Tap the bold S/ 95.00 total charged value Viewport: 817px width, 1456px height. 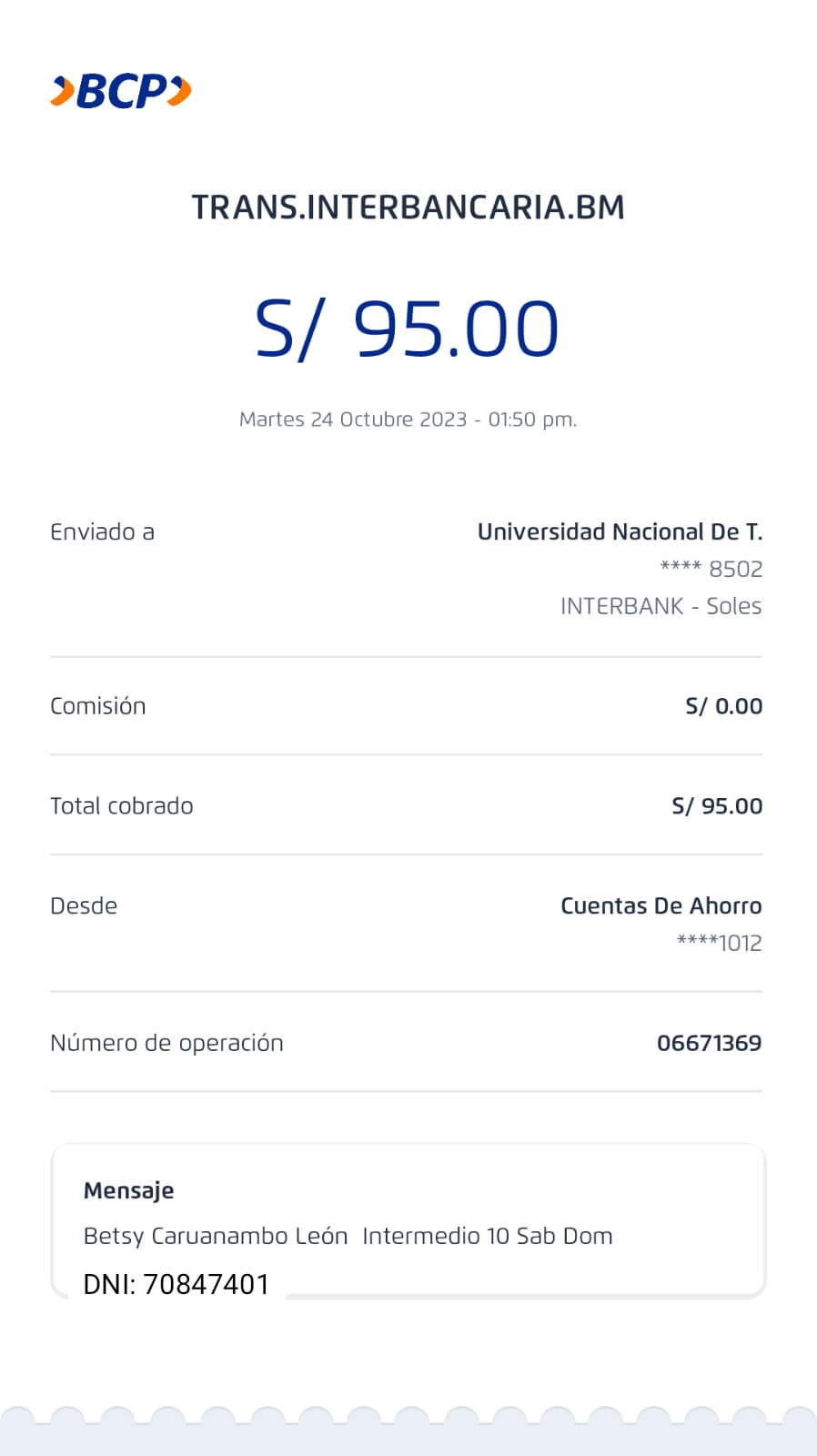(x=717, y=806)
